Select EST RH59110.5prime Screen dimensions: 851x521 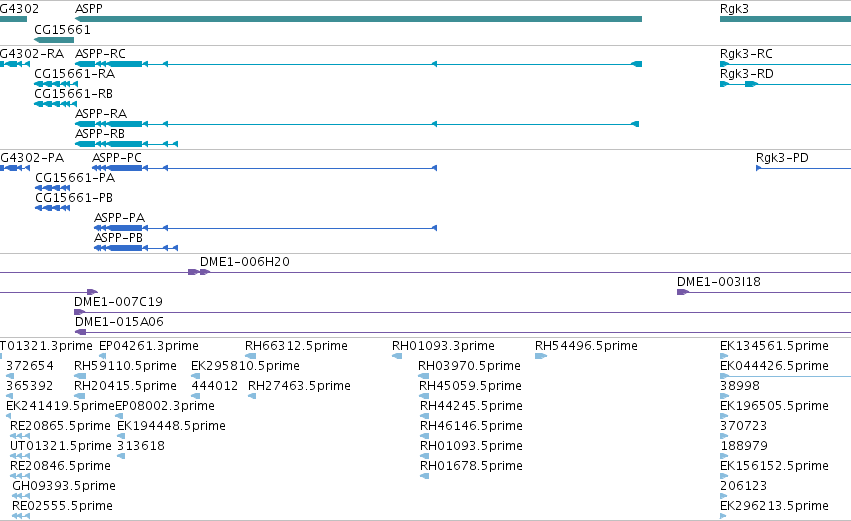click(125, 366)
